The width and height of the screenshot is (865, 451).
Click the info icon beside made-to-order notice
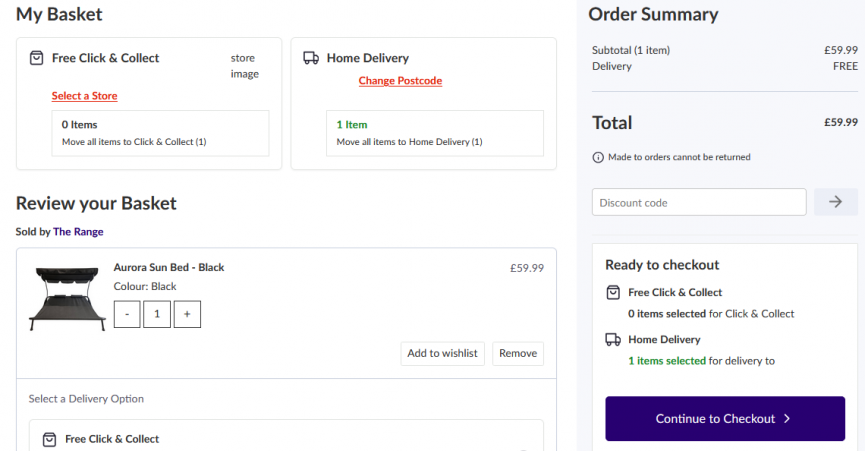tap(598, 157)
